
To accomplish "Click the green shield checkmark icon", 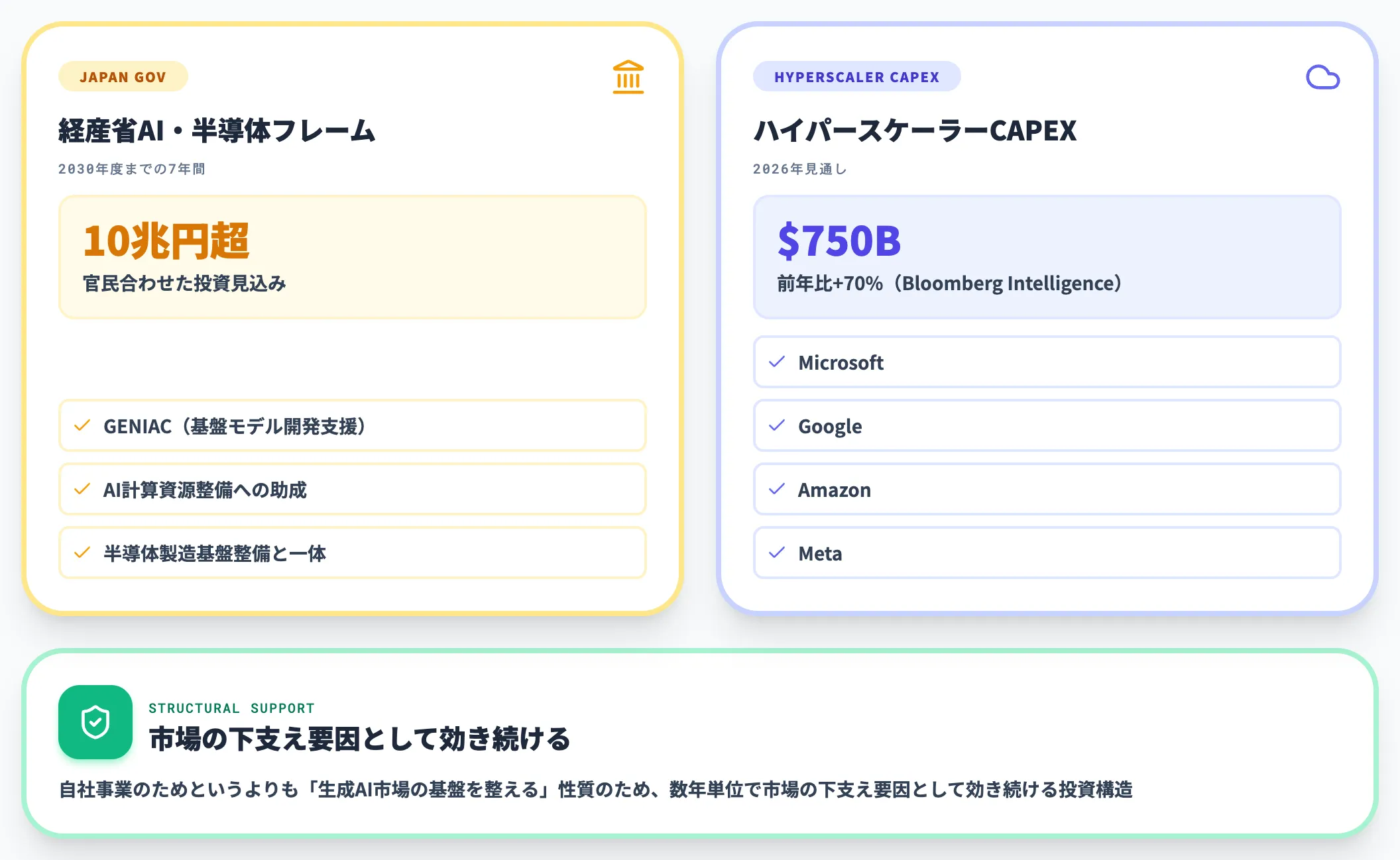I will tap(95, 722).
